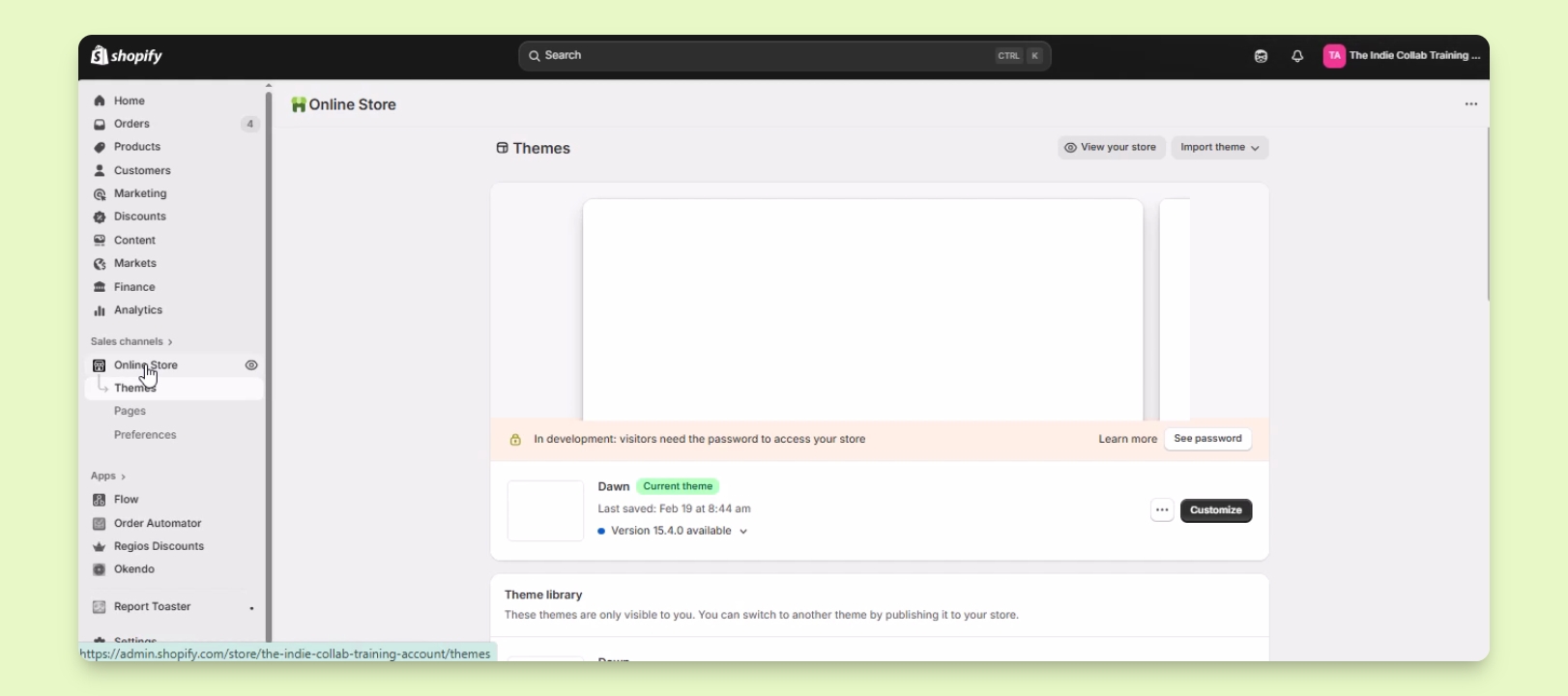Viewport: 1568px width, 696px height.
Task: Click the Order Automator app icon
Action: click(x=99, y=524)
